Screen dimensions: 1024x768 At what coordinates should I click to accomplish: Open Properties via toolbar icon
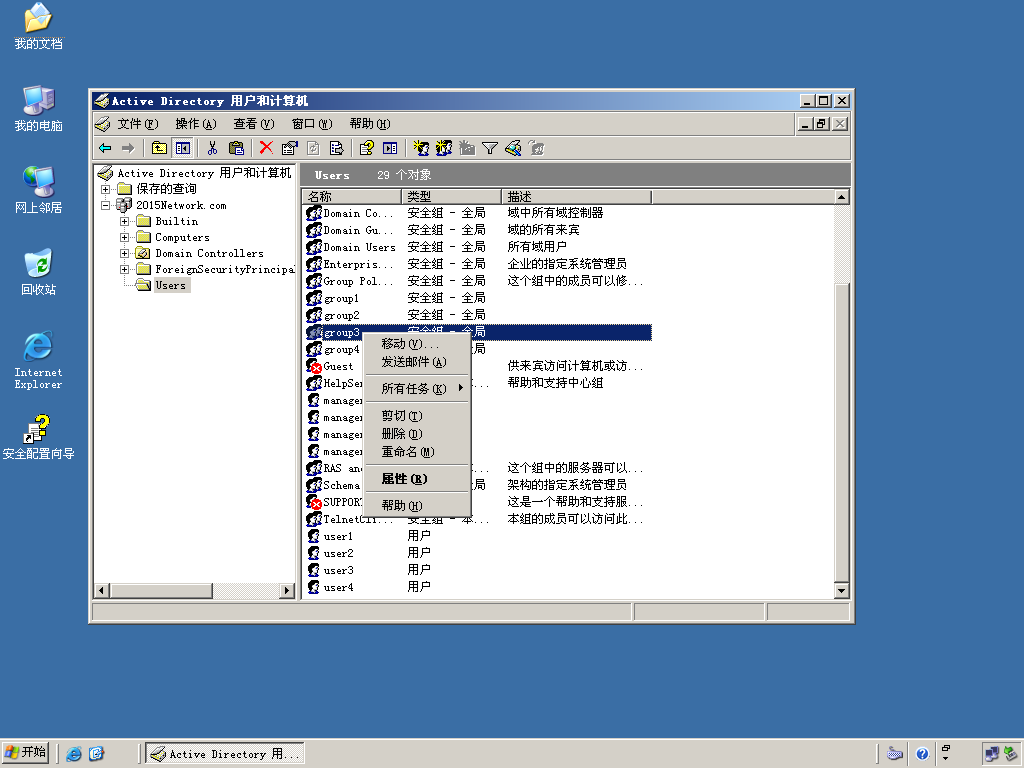tap(289, 148)
